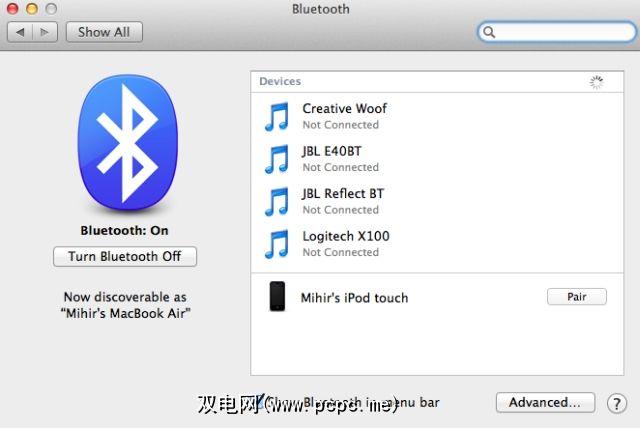Image resolution: width=640 pixels, height=428 pixels.
Task: Click the scanning spinner in Devices header
Action: (596, 82)
